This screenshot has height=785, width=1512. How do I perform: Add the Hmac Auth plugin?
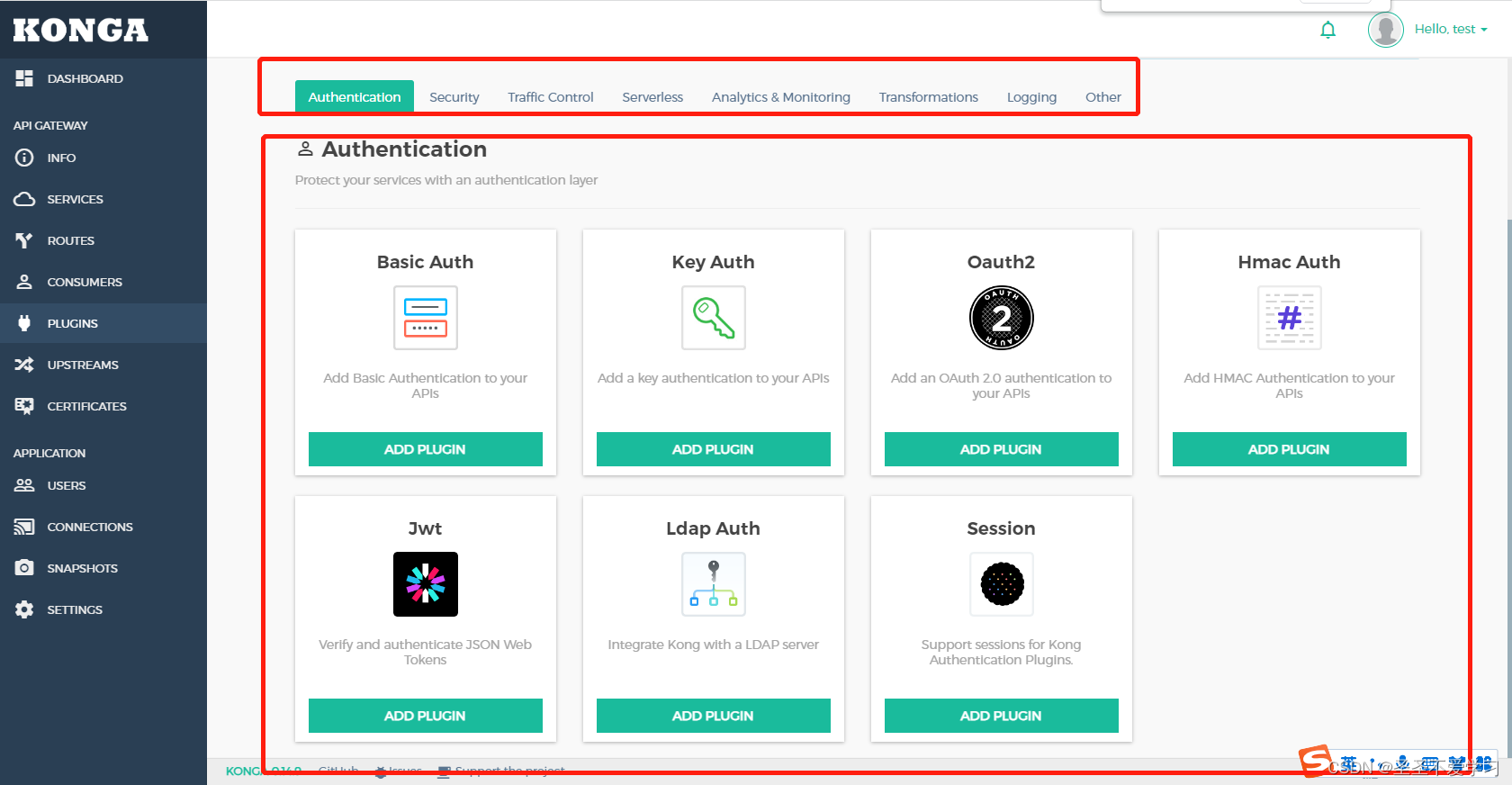click(x=1290, y=449)
